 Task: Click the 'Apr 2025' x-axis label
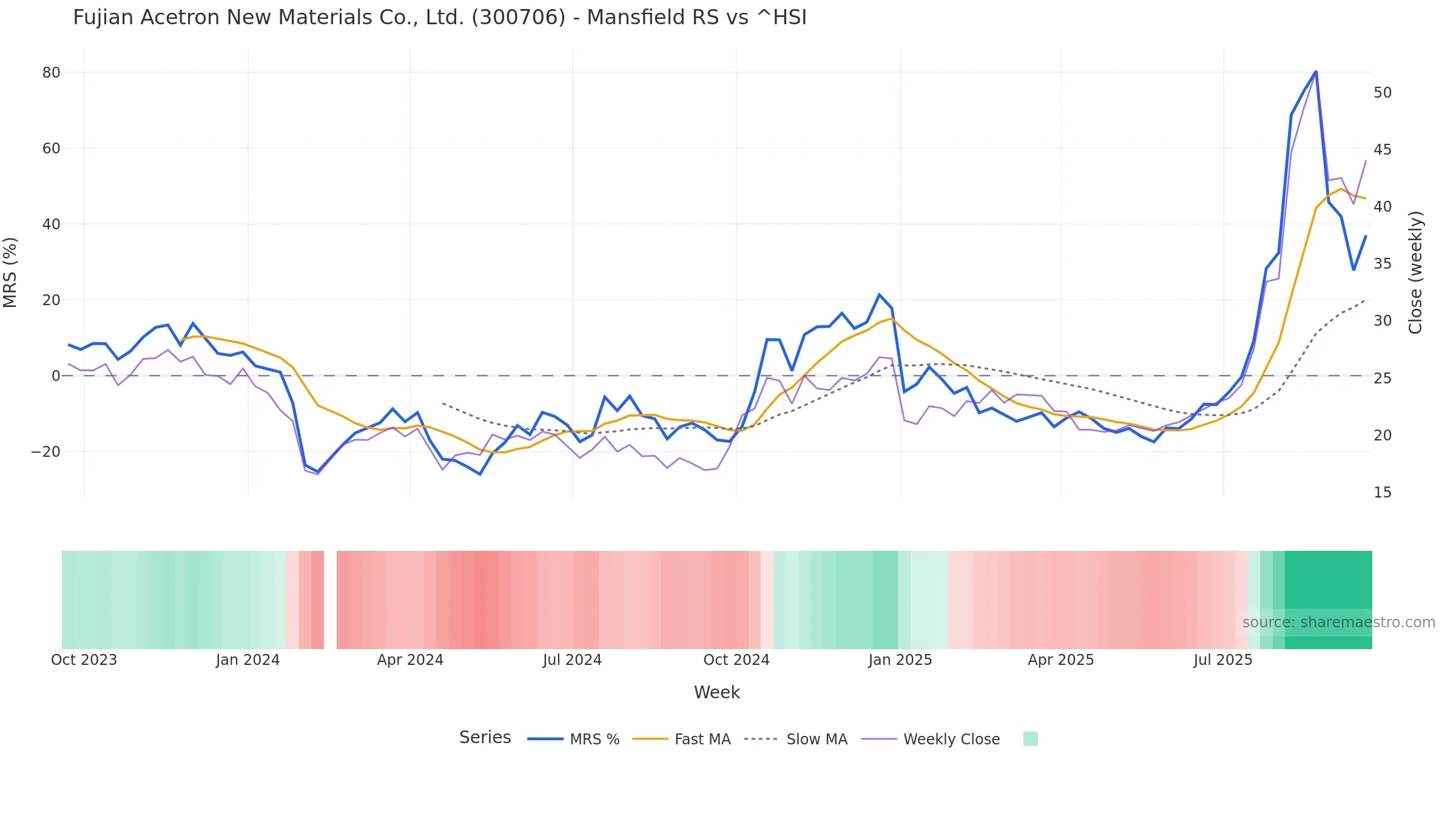(1060, 660)
